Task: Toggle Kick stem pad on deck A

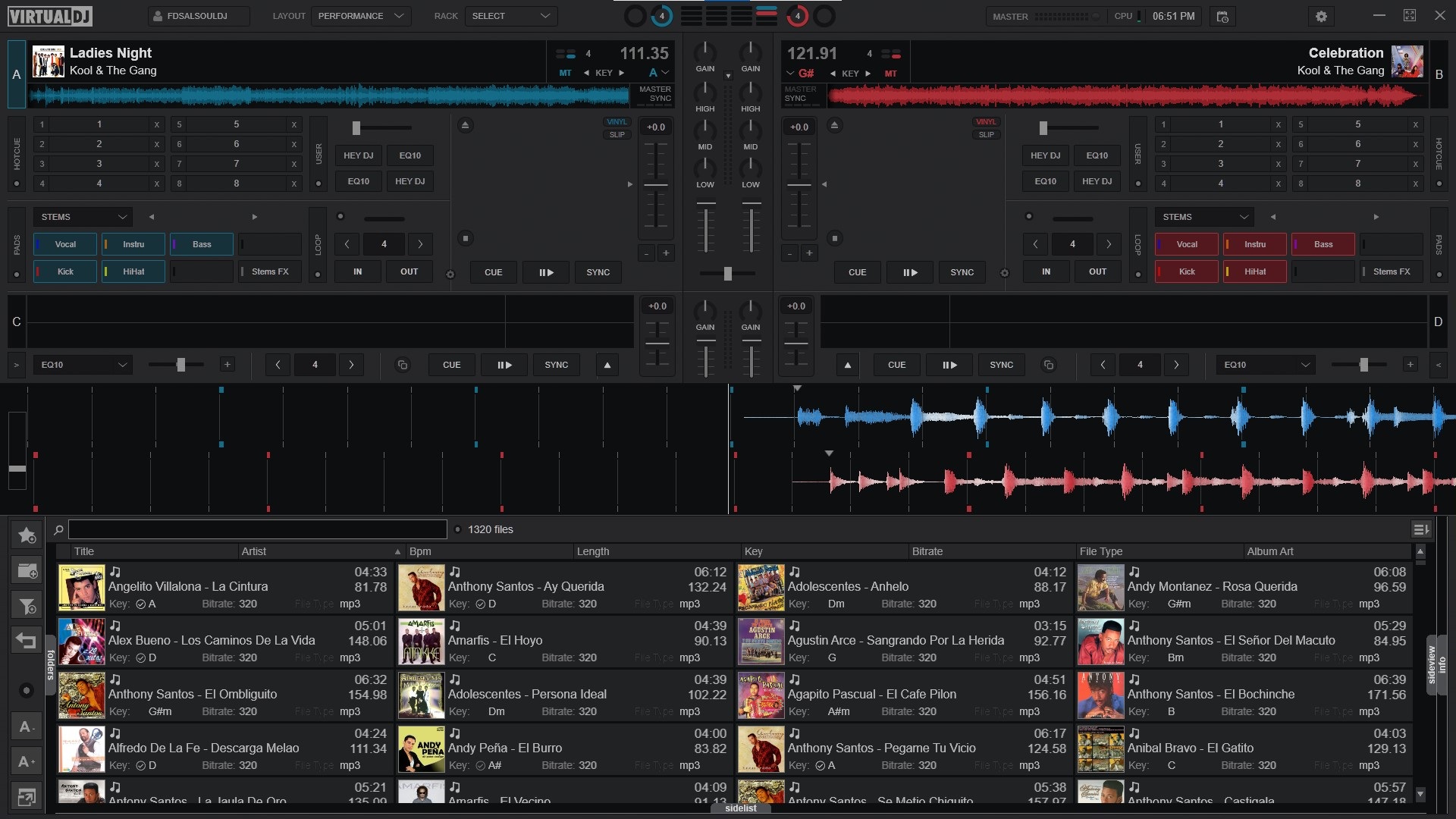Action: [65, 271]
